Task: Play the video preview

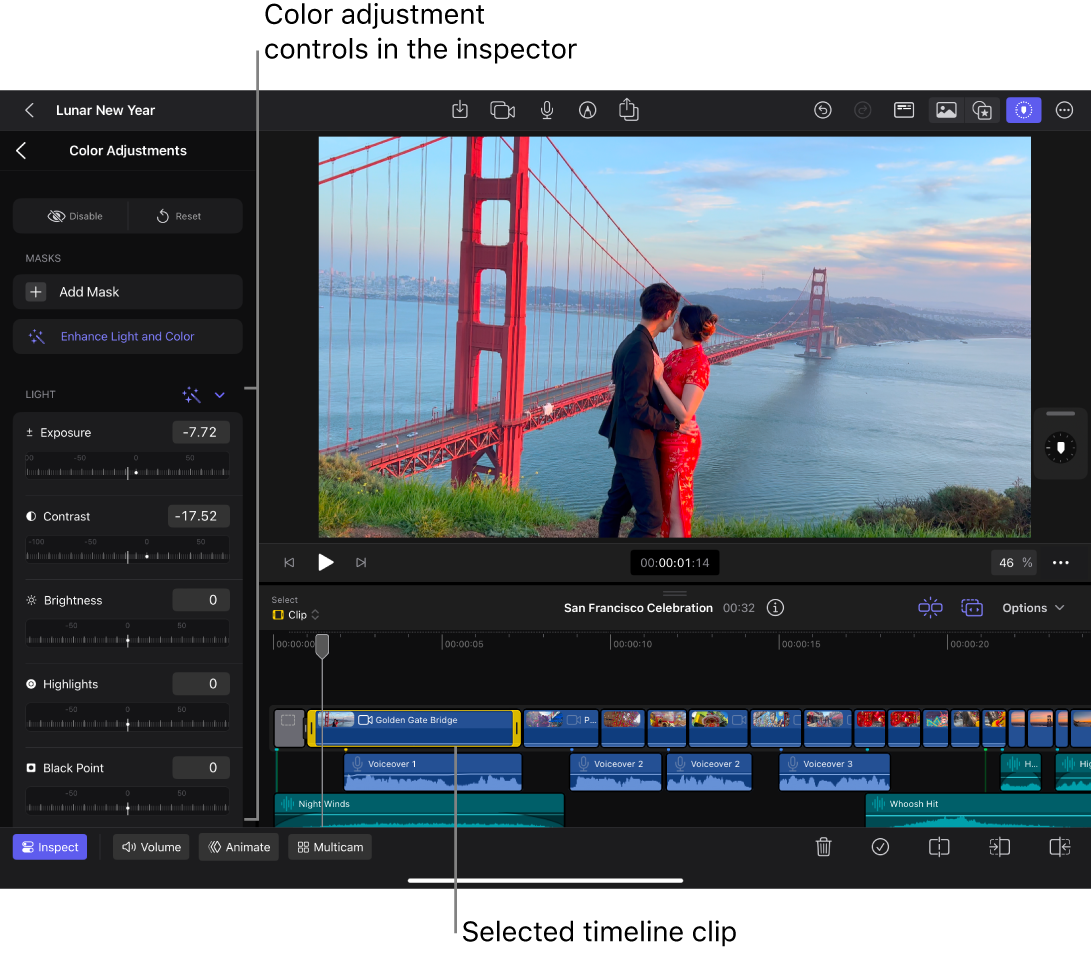Action: pos(325,562)
